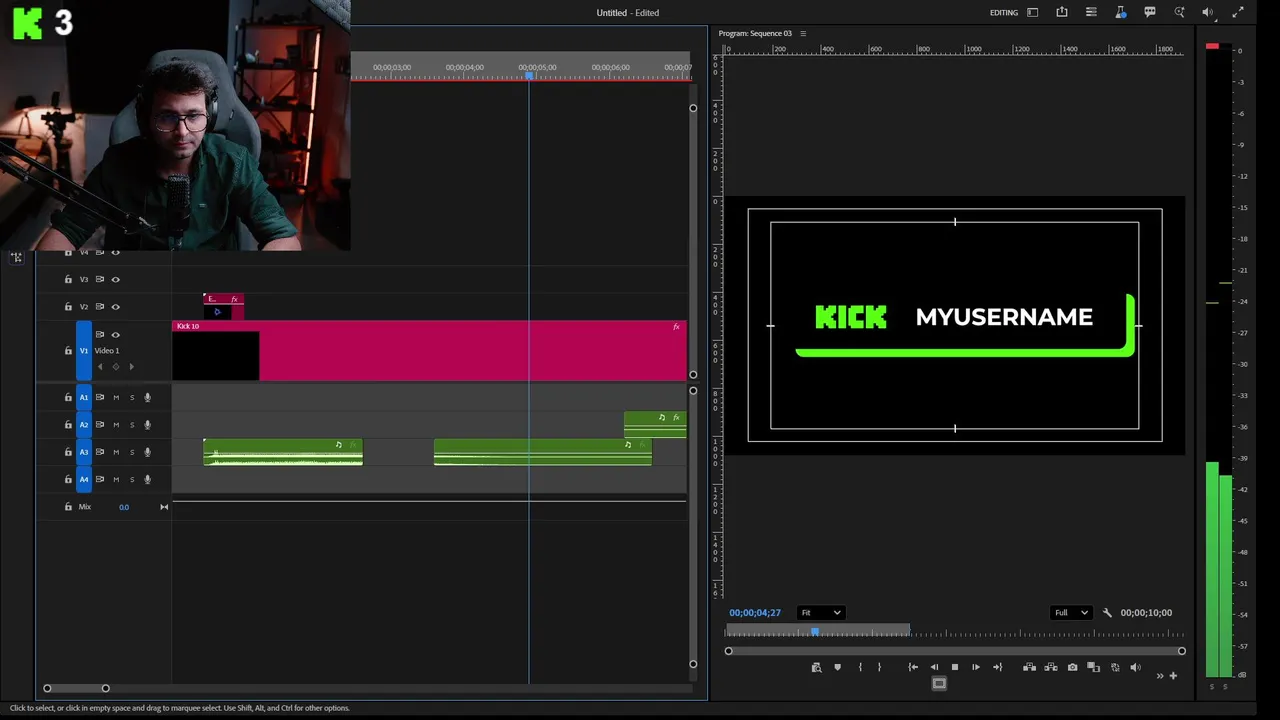
Task: Mute audio track A1
Action: pos(116,398)
